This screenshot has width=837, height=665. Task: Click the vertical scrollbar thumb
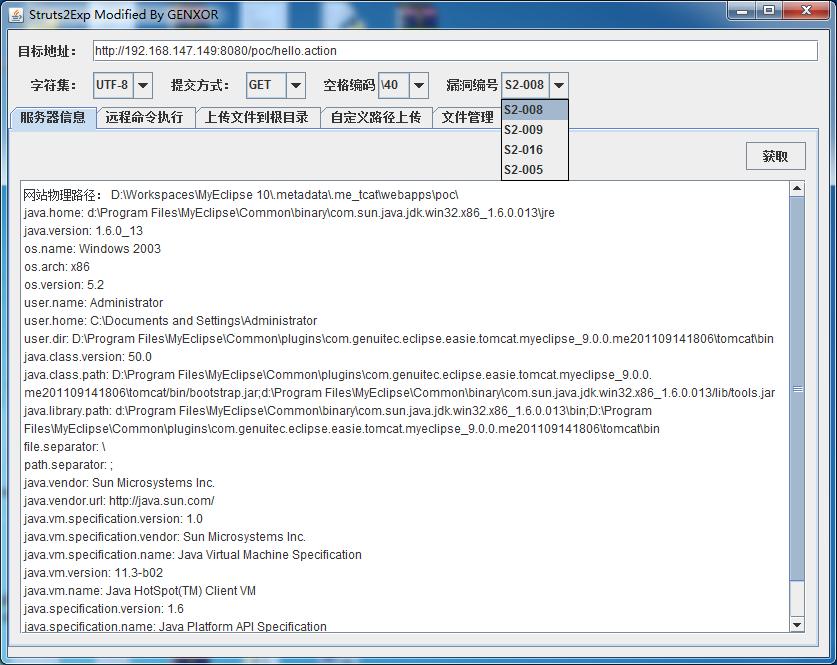[796, 389]
